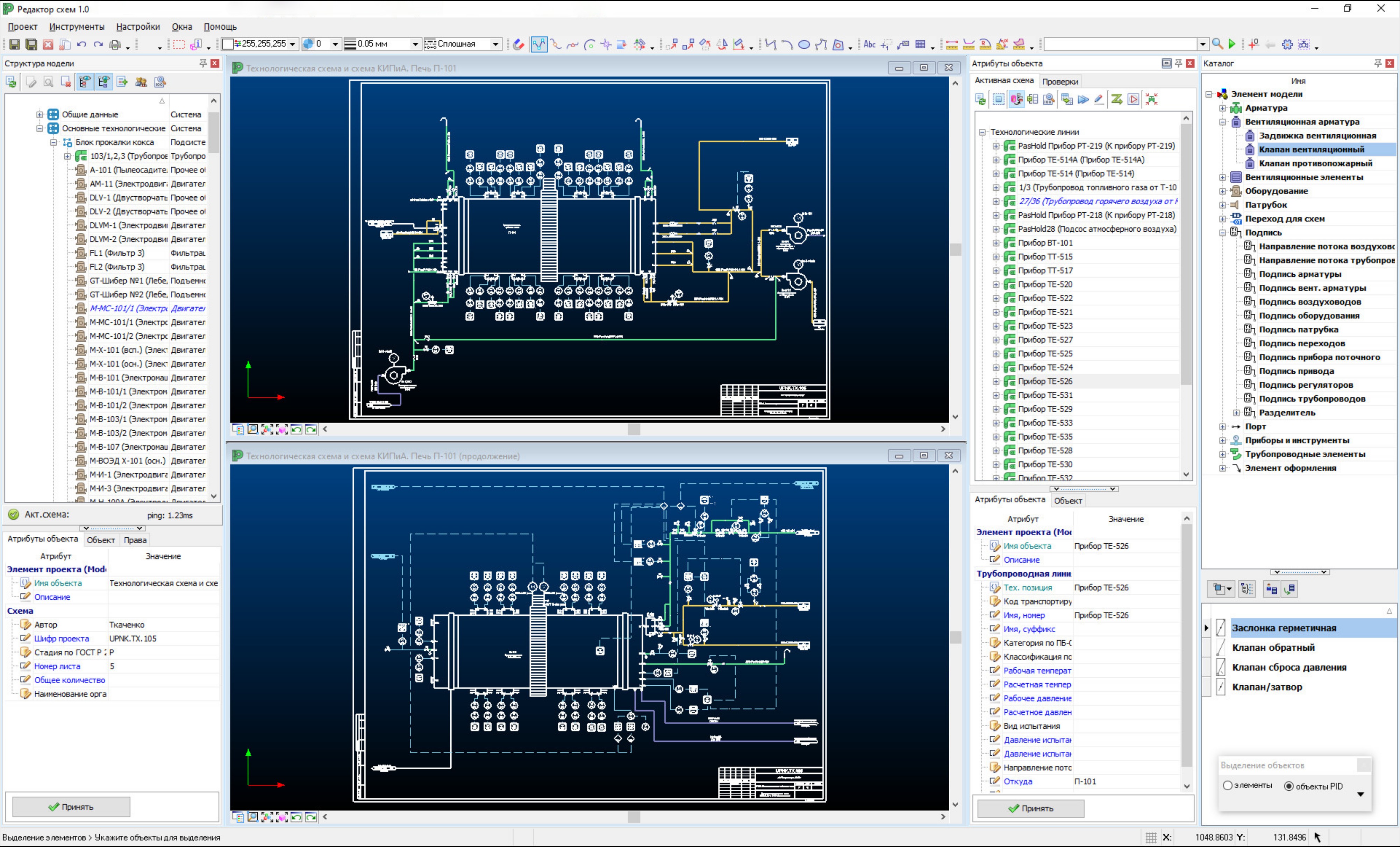Screen dimensions: 1400x847
Task: Select the ellipse drawing tool
Action: [804, 44]
